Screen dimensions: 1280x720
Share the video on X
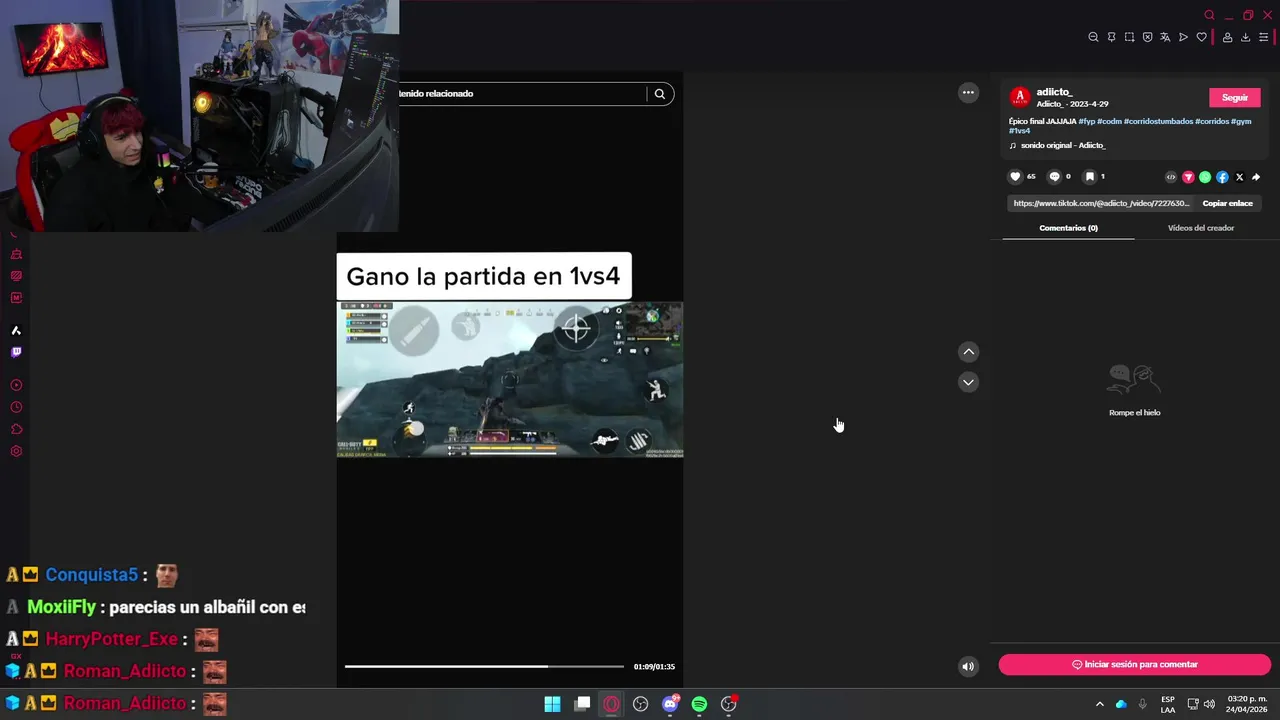pyautogui.click(x=1239, y=177)
